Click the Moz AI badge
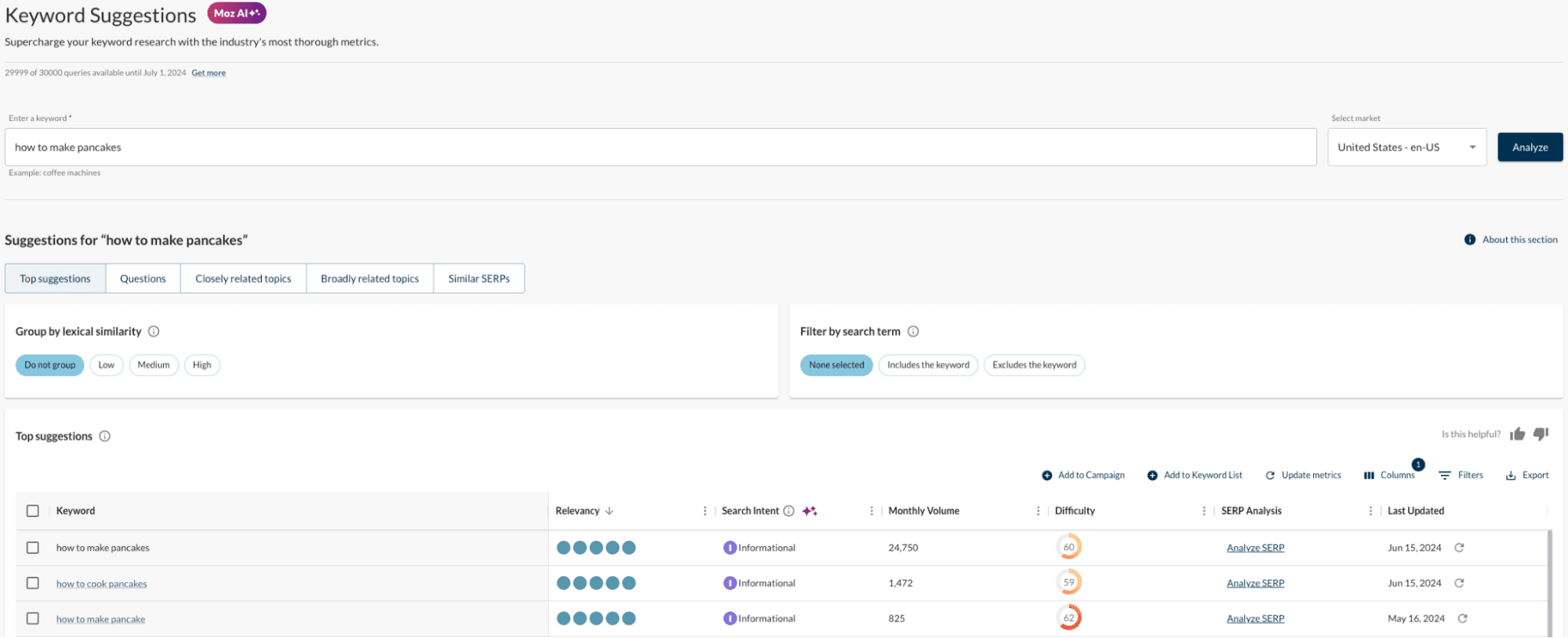This screenshot has width=1568, height=638. 236,13
